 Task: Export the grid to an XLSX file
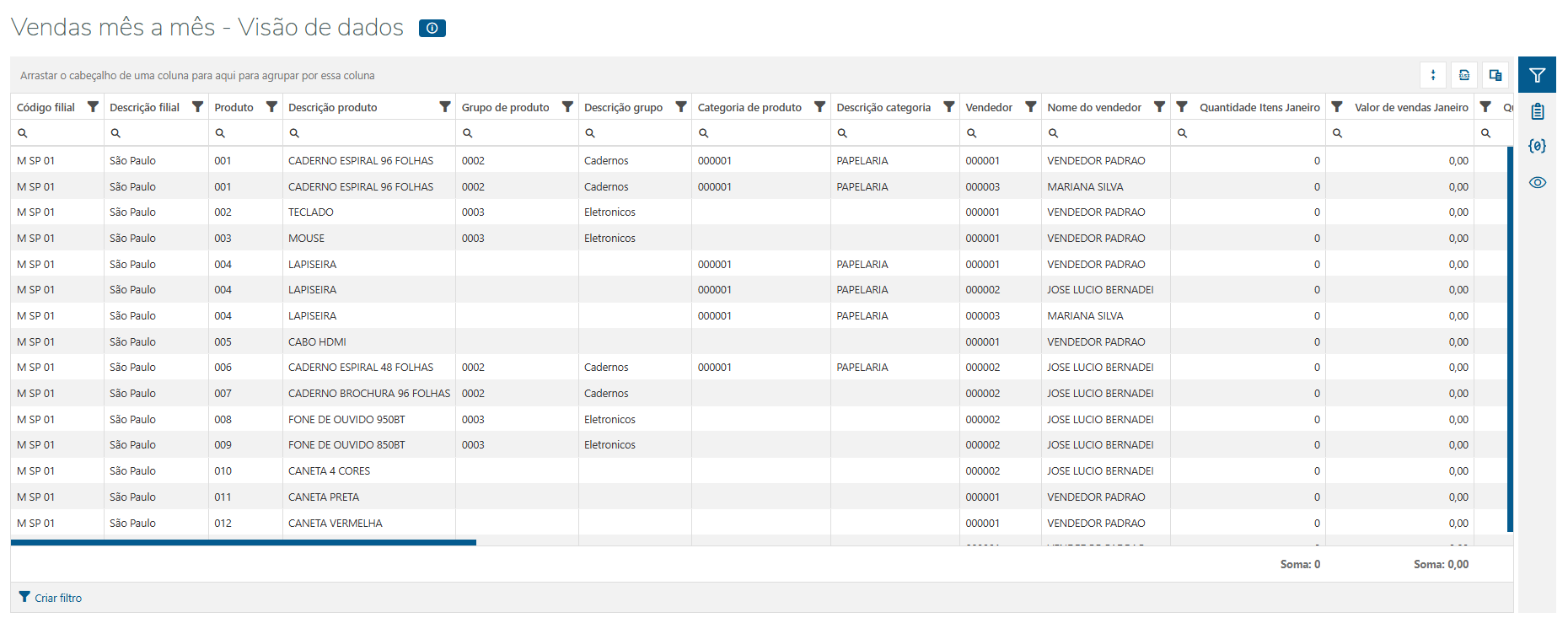click(x=1464, y=75)
